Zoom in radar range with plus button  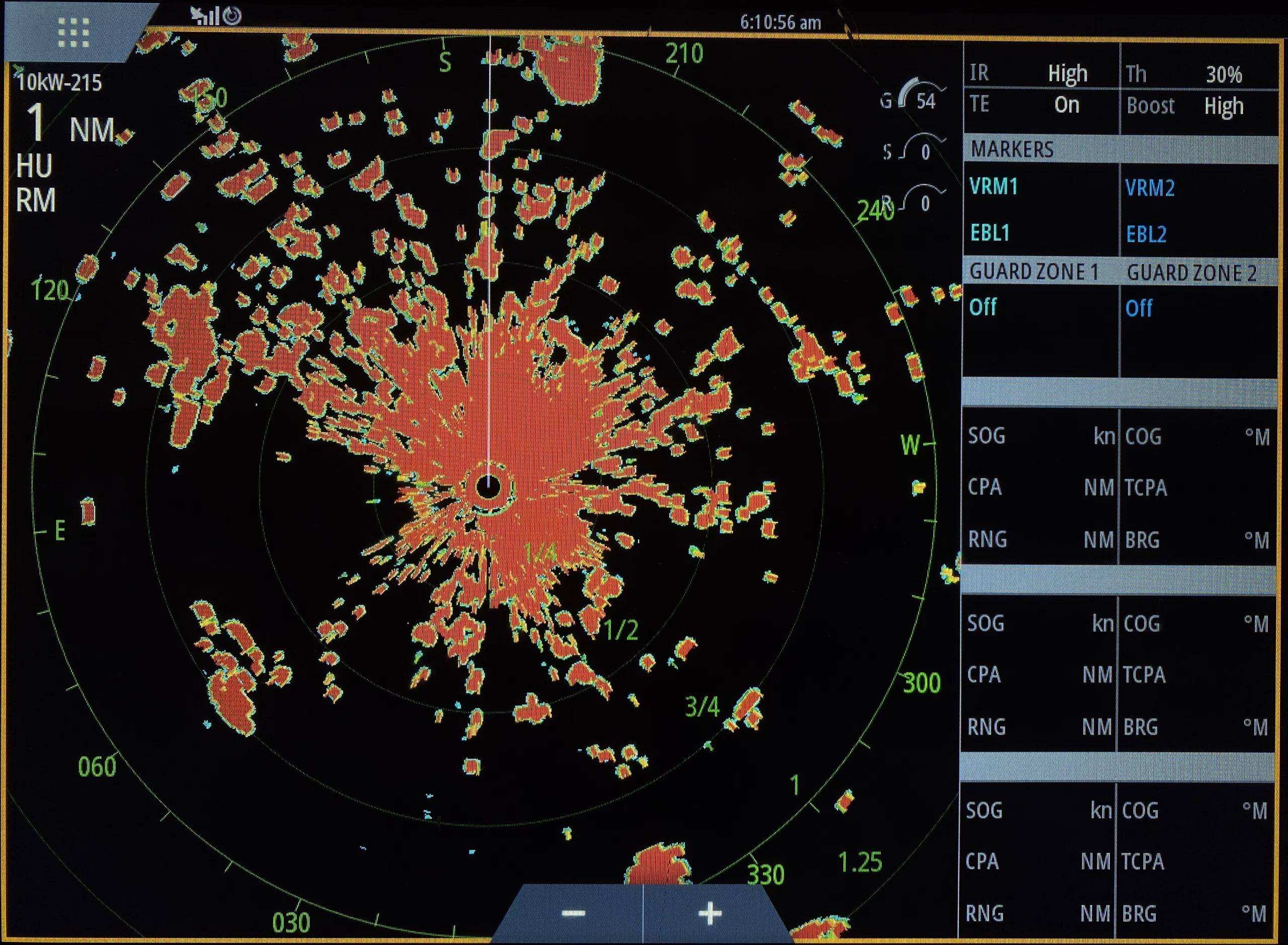(710, 913)
